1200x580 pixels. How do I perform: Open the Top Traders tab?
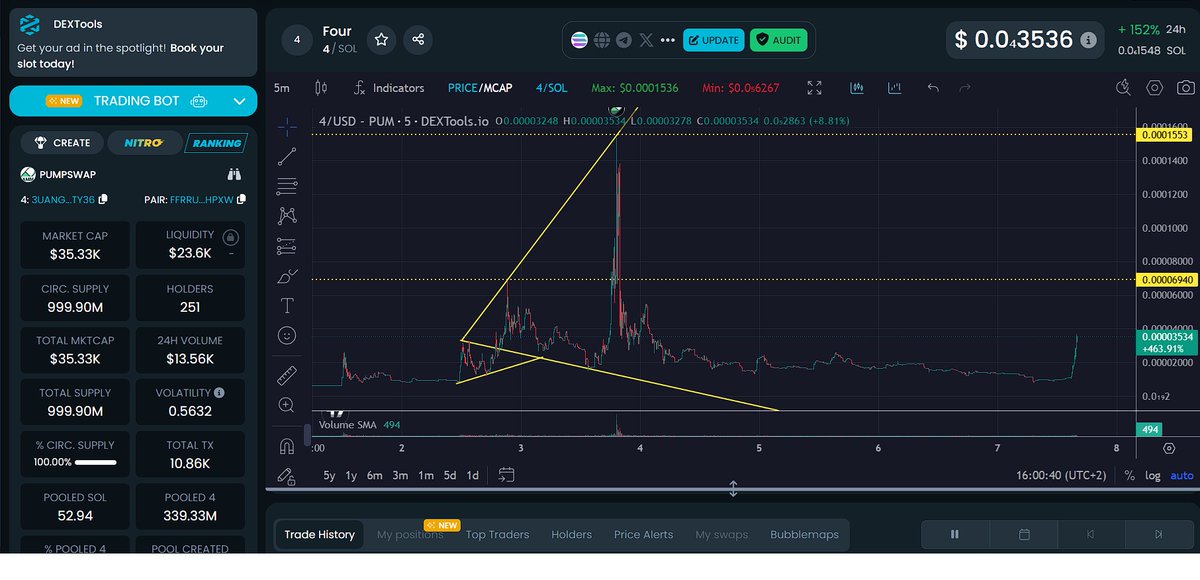497,535
